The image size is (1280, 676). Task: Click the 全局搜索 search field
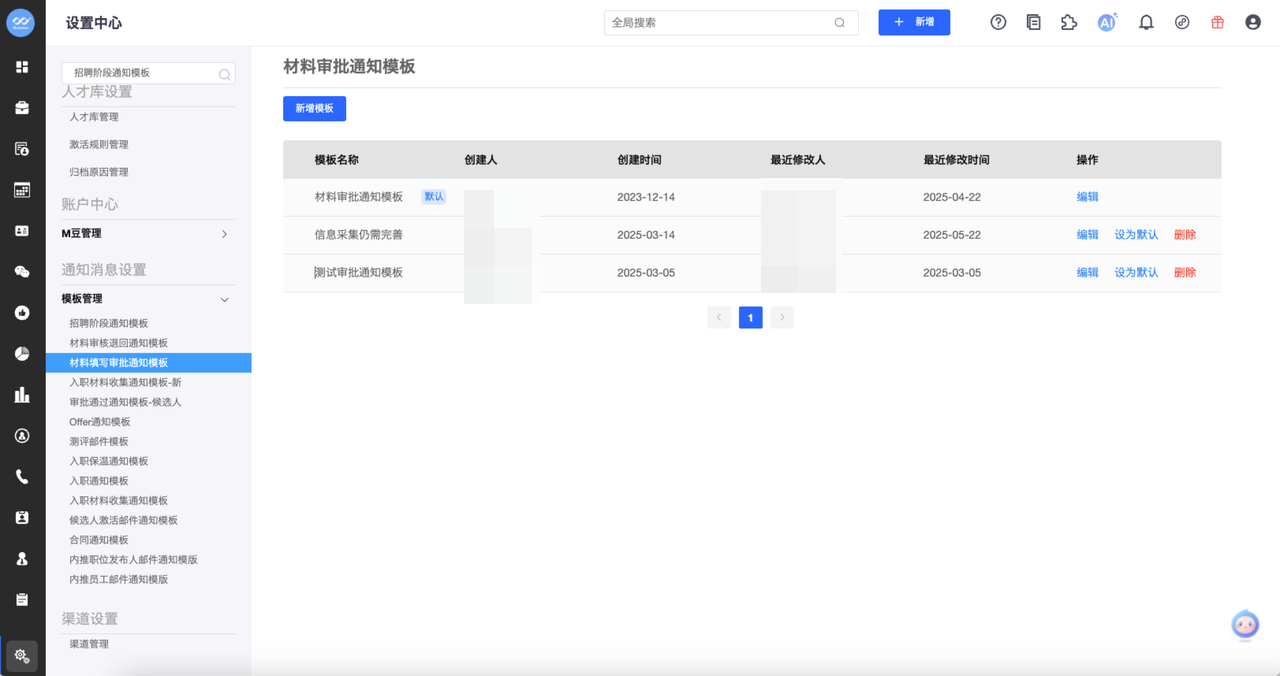point(720,22)
